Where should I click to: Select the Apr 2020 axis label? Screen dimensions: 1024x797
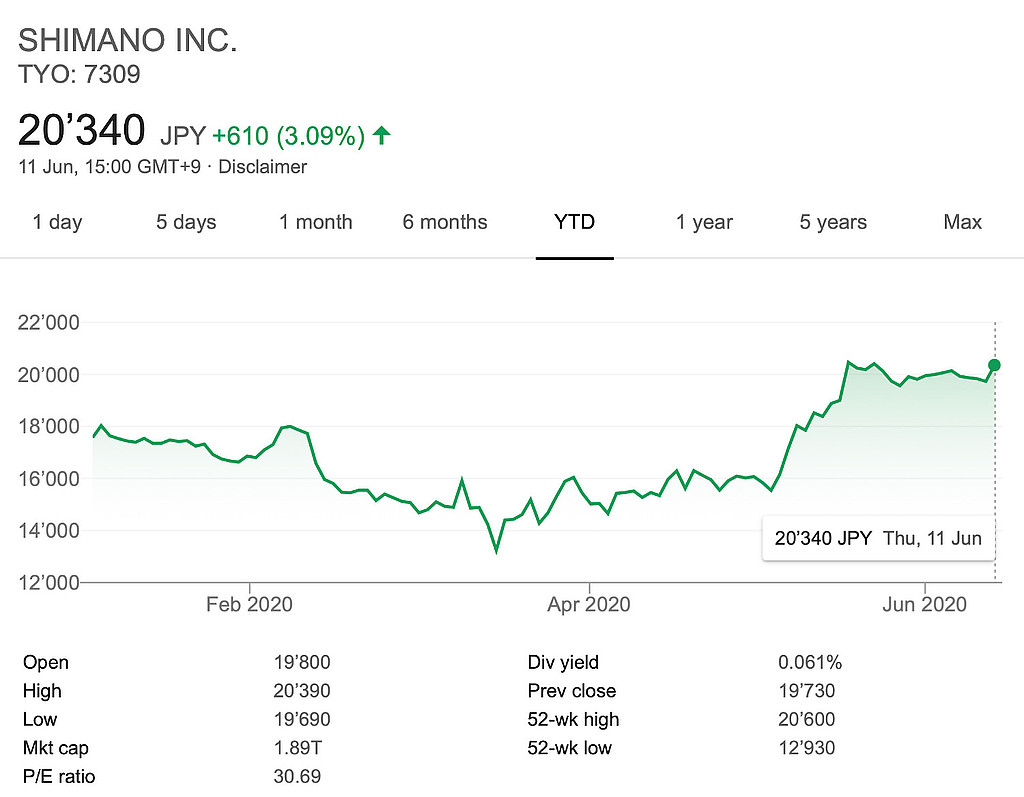[590, 605]
